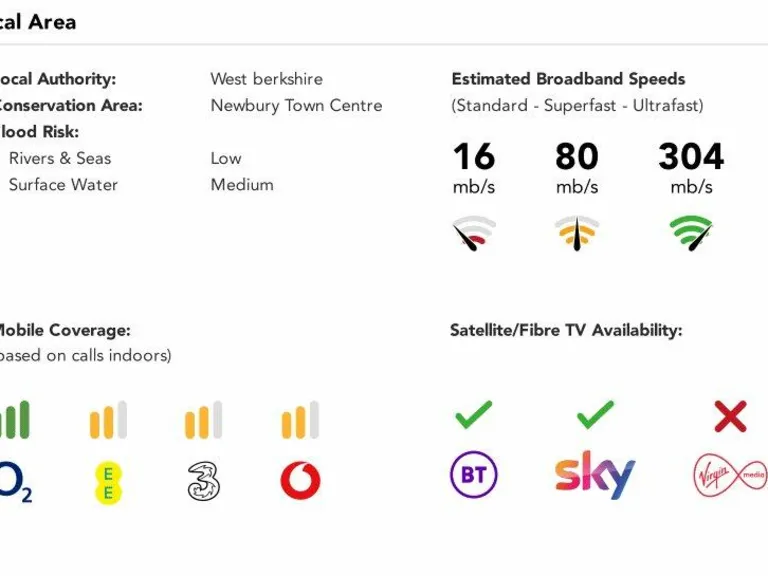Click the red standard speed gauge
The image size is (768, 576).
474,234
